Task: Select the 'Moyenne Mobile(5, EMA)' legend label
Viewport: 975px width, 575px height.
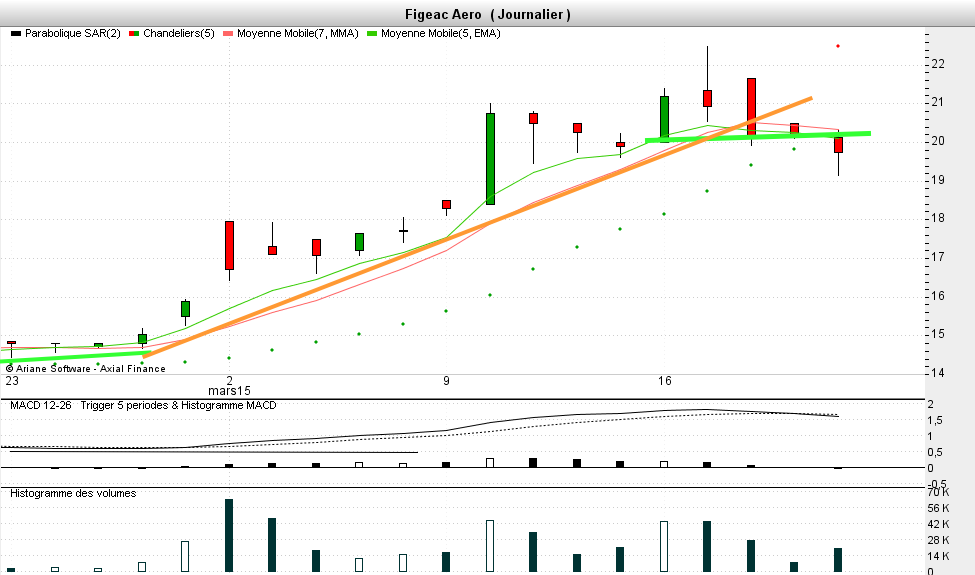Action: coord(441,34)
